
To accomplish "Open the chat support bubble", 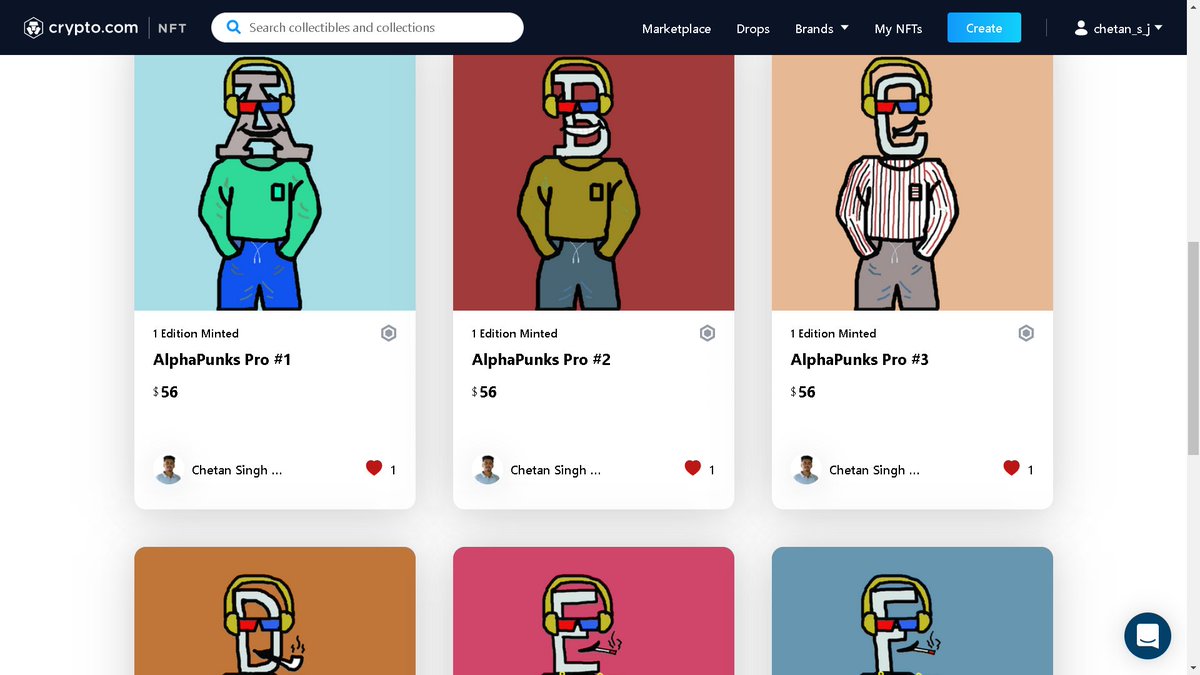I will pyautogui.click(x=1147, y=636).
